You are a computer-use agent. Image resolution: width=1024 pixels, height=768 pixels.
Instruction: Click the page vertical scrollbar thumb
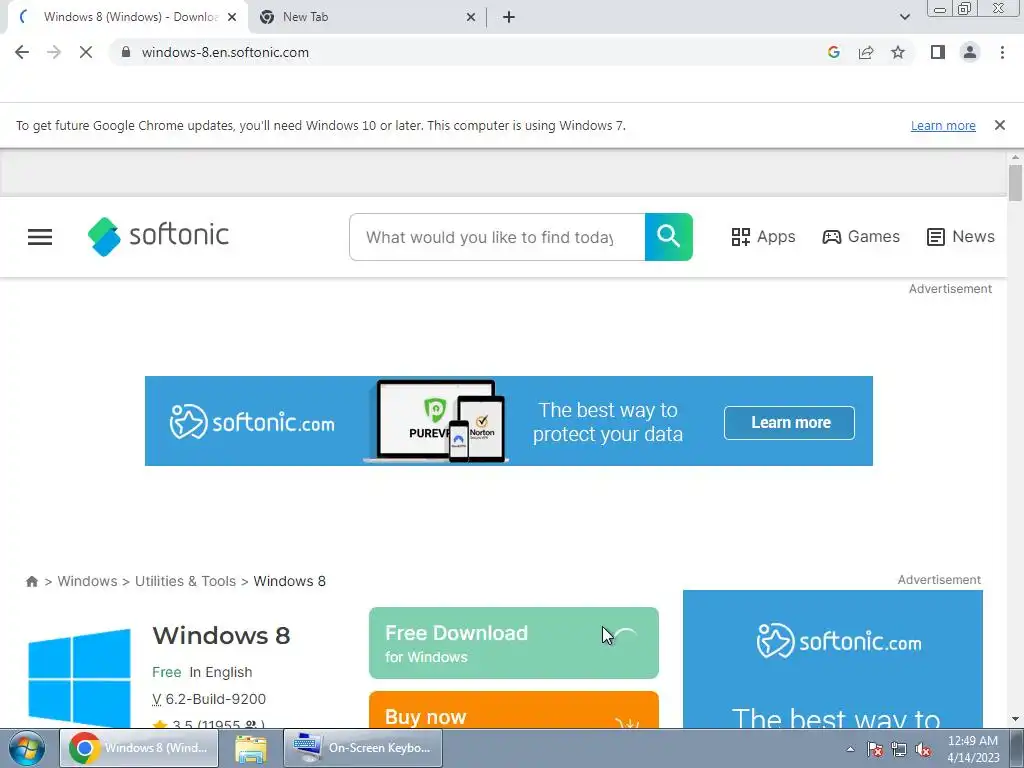[1015, 184]
